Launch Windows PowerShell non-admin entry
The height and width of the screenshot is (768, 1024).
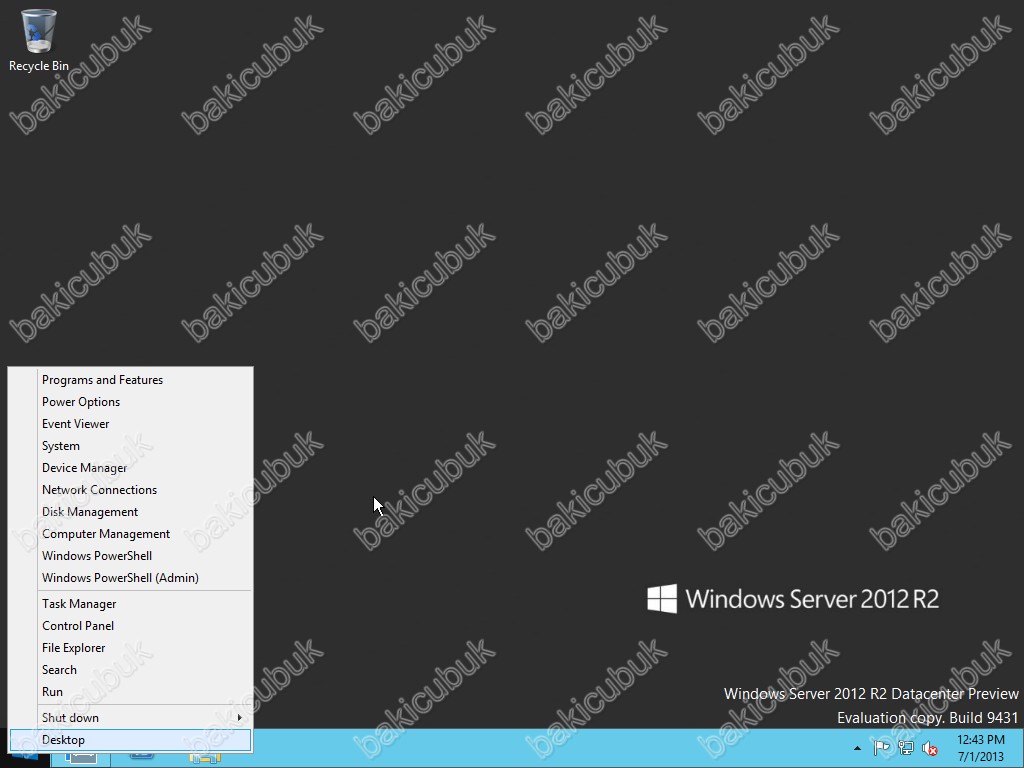131,556
